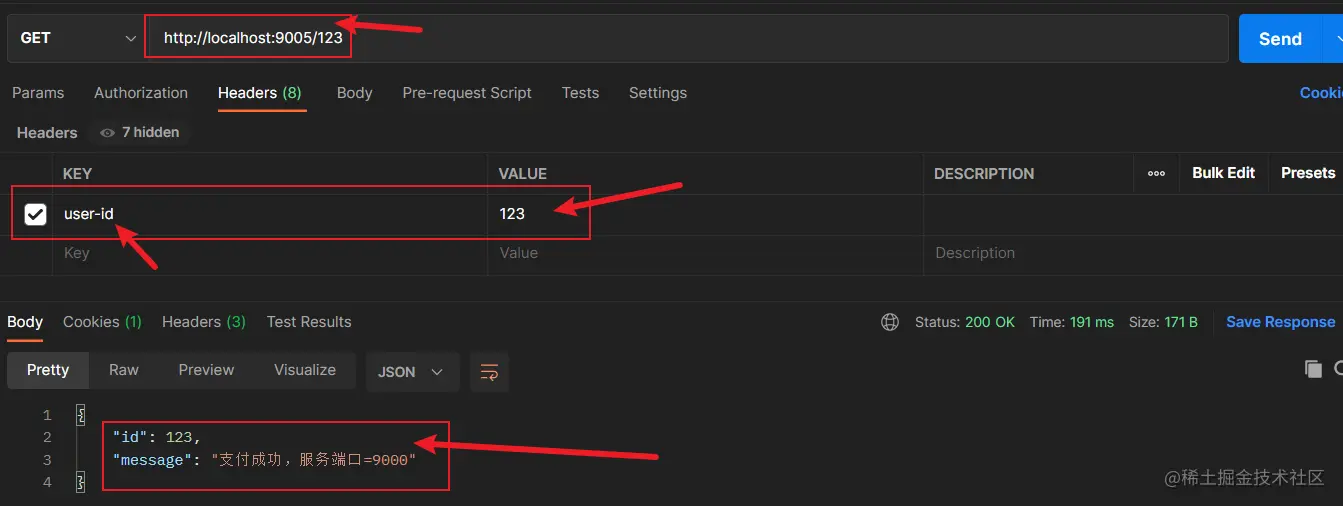Select the response Body tab

[x=25, y=322]
